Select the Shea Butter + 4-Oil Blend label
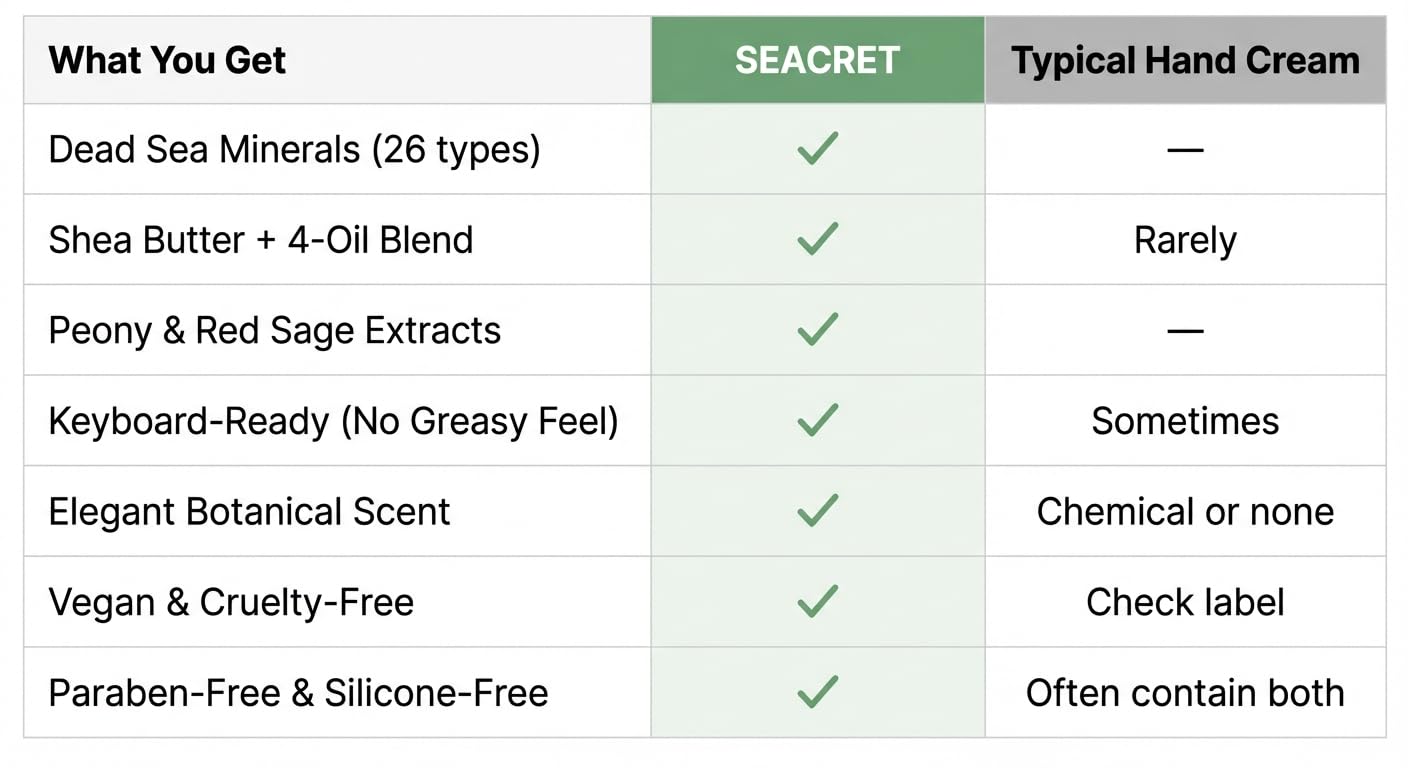1408x768 pixels. point(260,240)
